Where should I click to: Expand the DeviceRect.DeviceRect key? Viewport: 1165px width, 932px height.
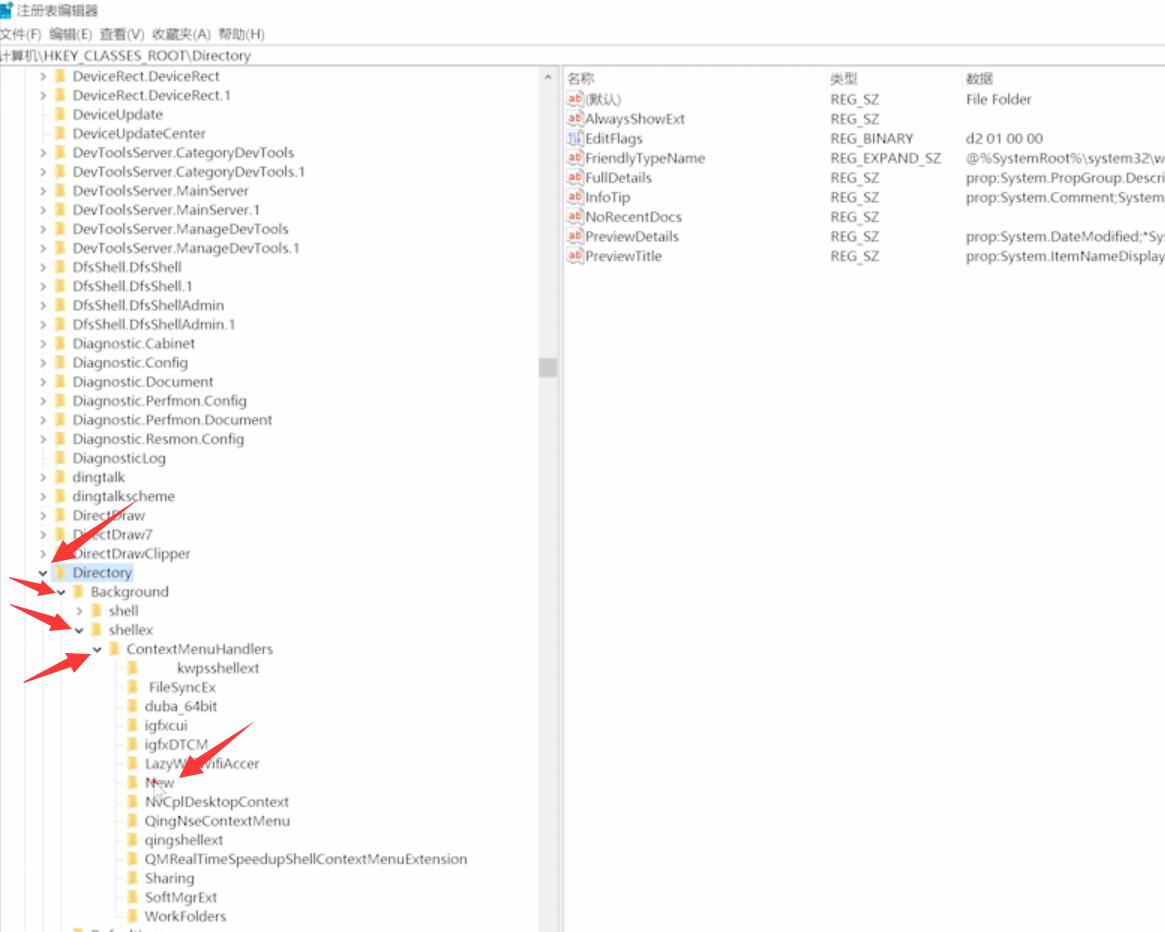point(42,77)
